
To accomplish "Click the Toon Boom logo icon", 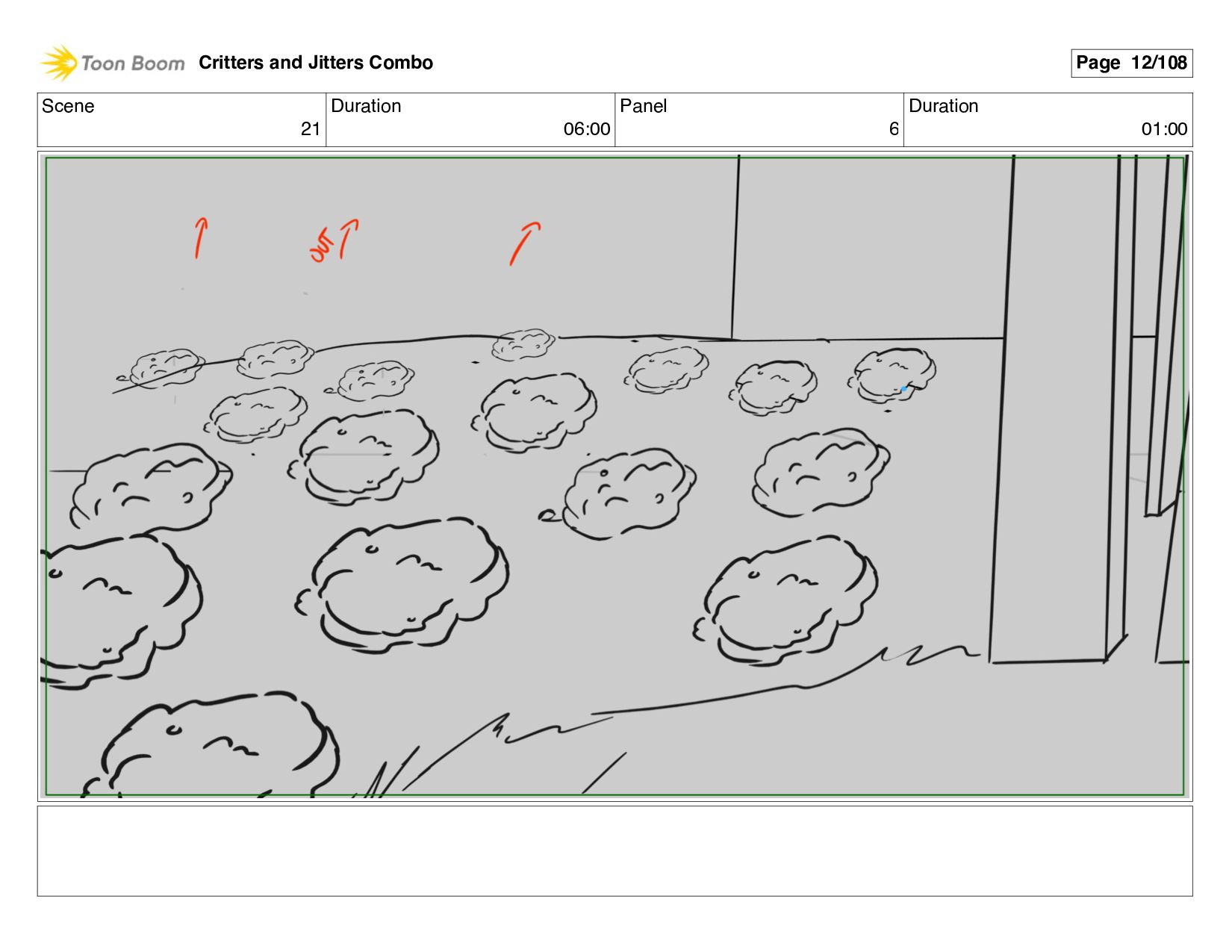I will pyautogui.click(x=59, y=63).
